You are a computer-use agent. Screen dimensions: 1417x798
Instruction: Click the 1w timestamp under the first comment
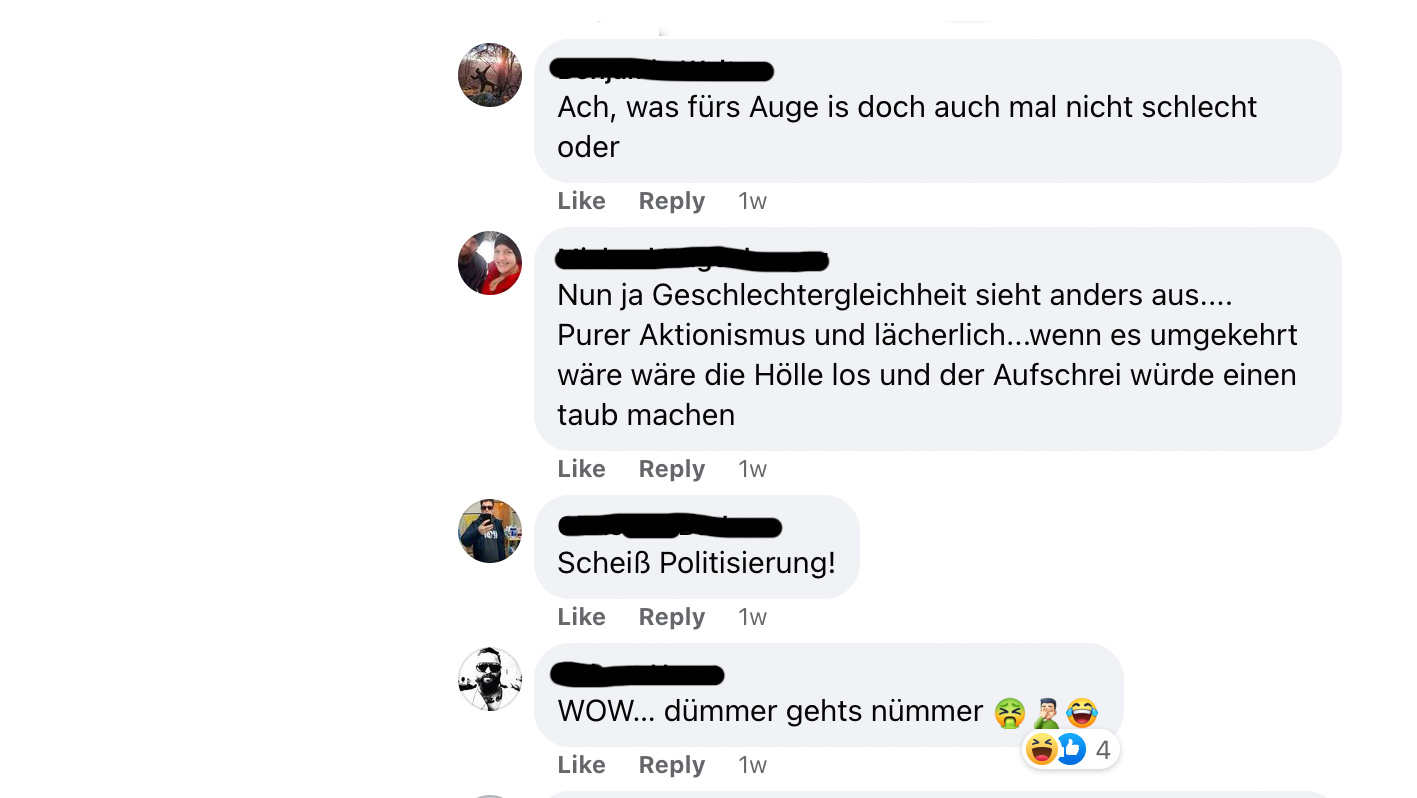(752, 201)
